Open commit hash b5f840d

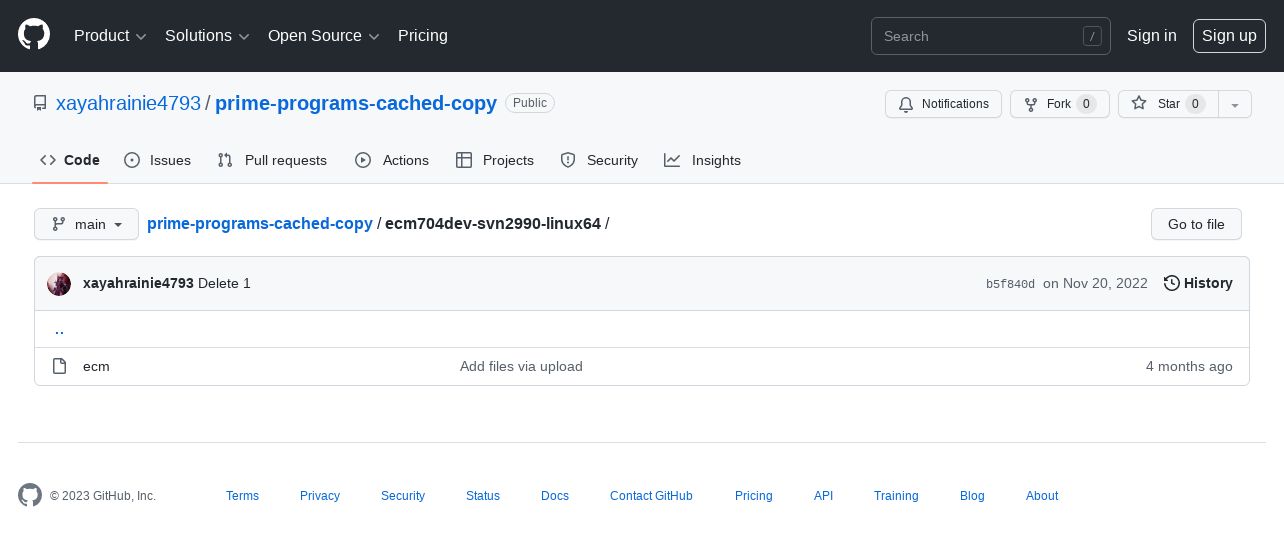[1010, 284]
